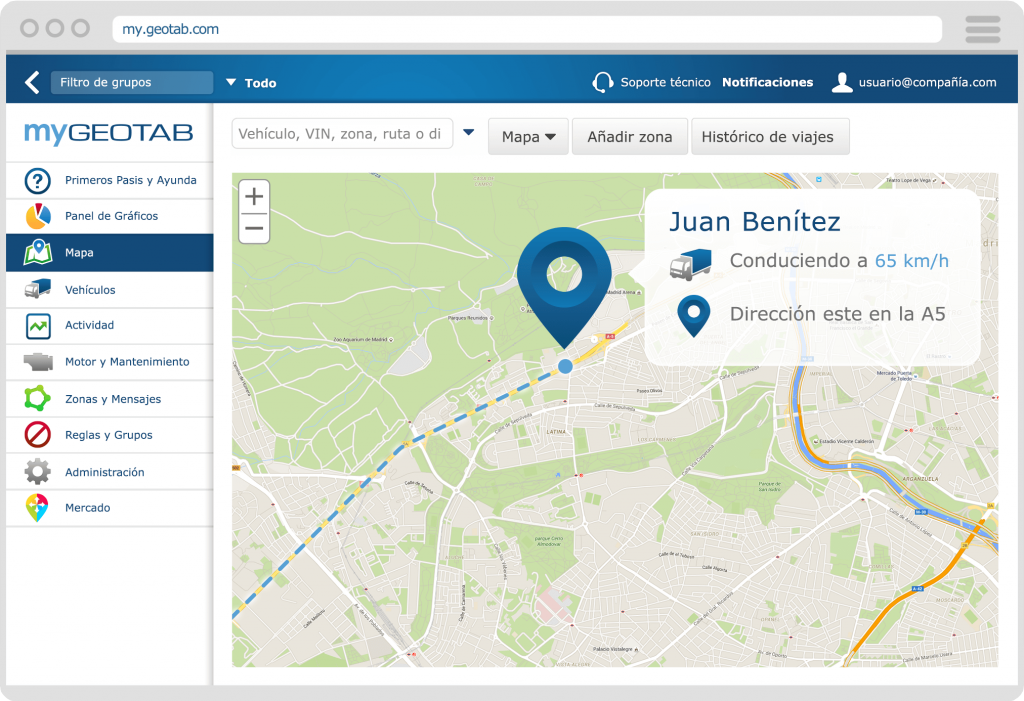
Task: Open Soporte técnico link
Action: tap(665, 82)
